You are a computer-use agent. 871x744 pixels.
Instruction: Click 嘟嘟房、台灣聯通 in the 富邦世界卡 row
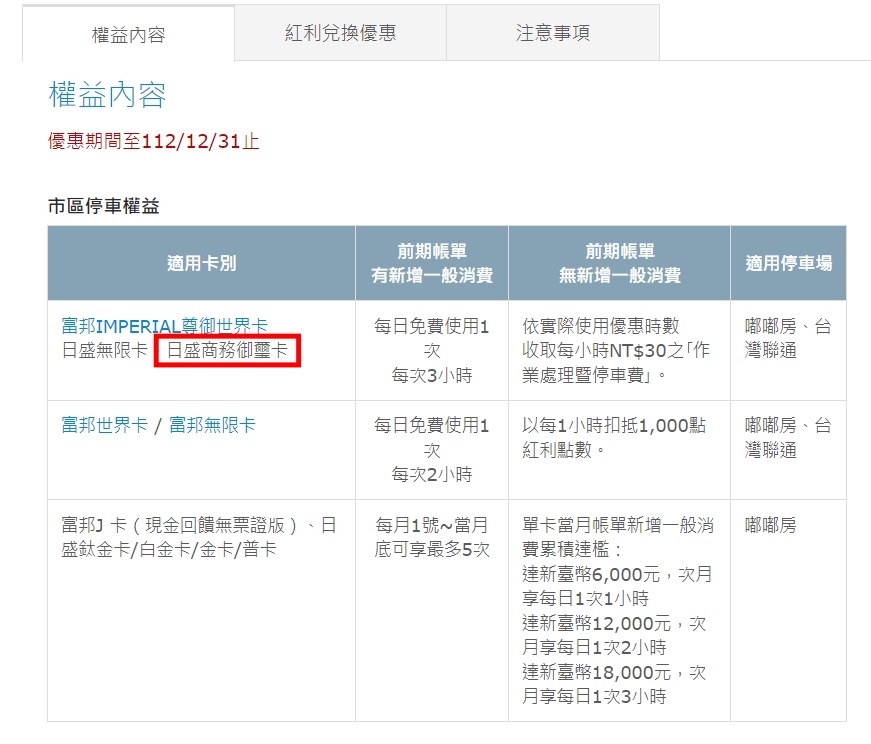pos(788,437)
